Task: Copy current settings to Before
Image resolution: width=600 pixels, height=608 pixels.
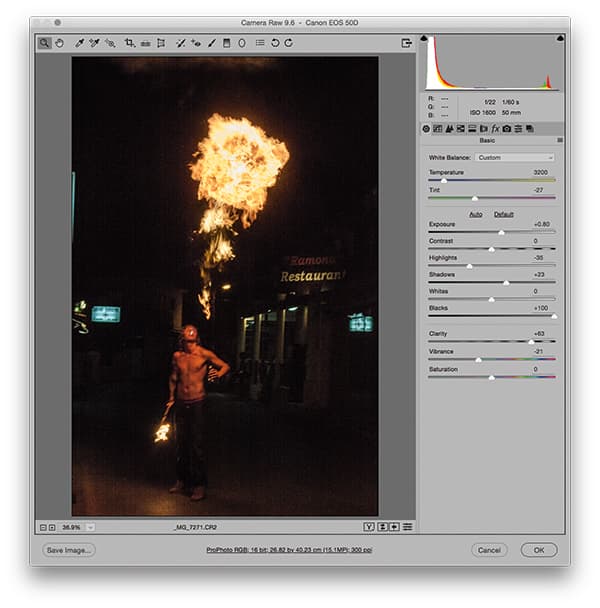Action: click(394, 527)
